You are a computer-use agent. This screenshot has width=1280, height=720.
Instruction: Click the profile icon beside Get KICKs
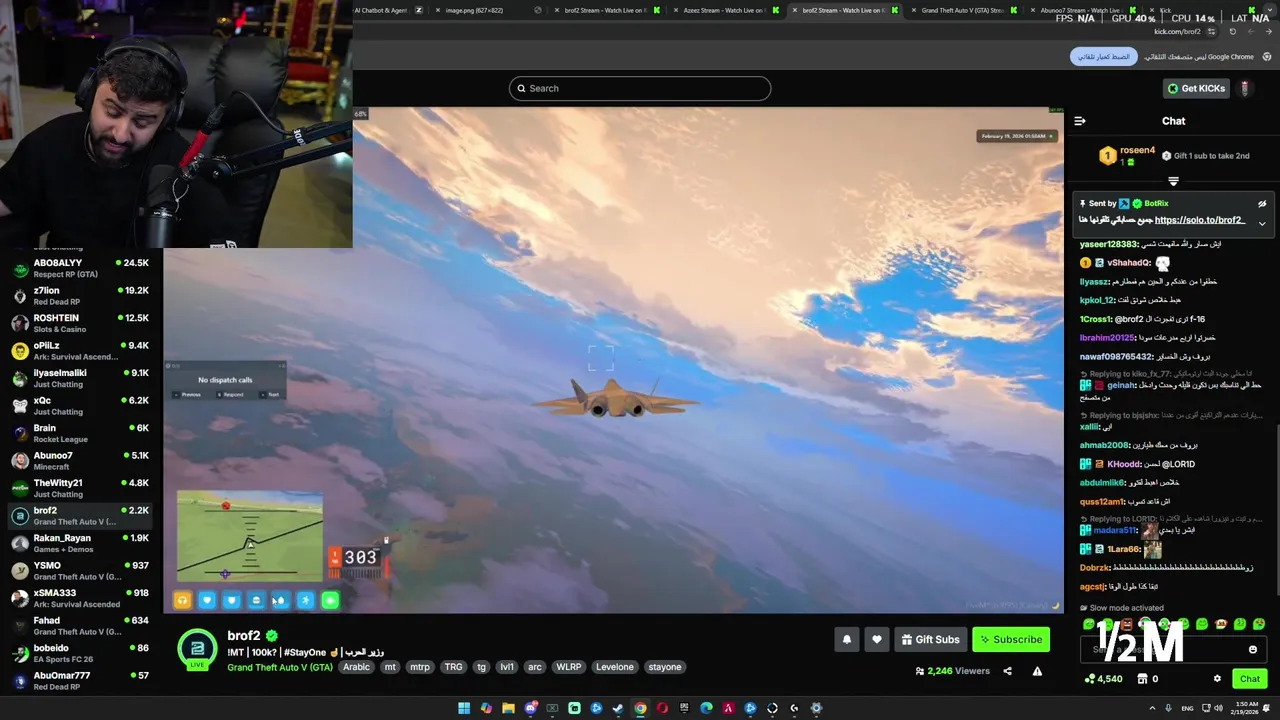pos(1244,88)
